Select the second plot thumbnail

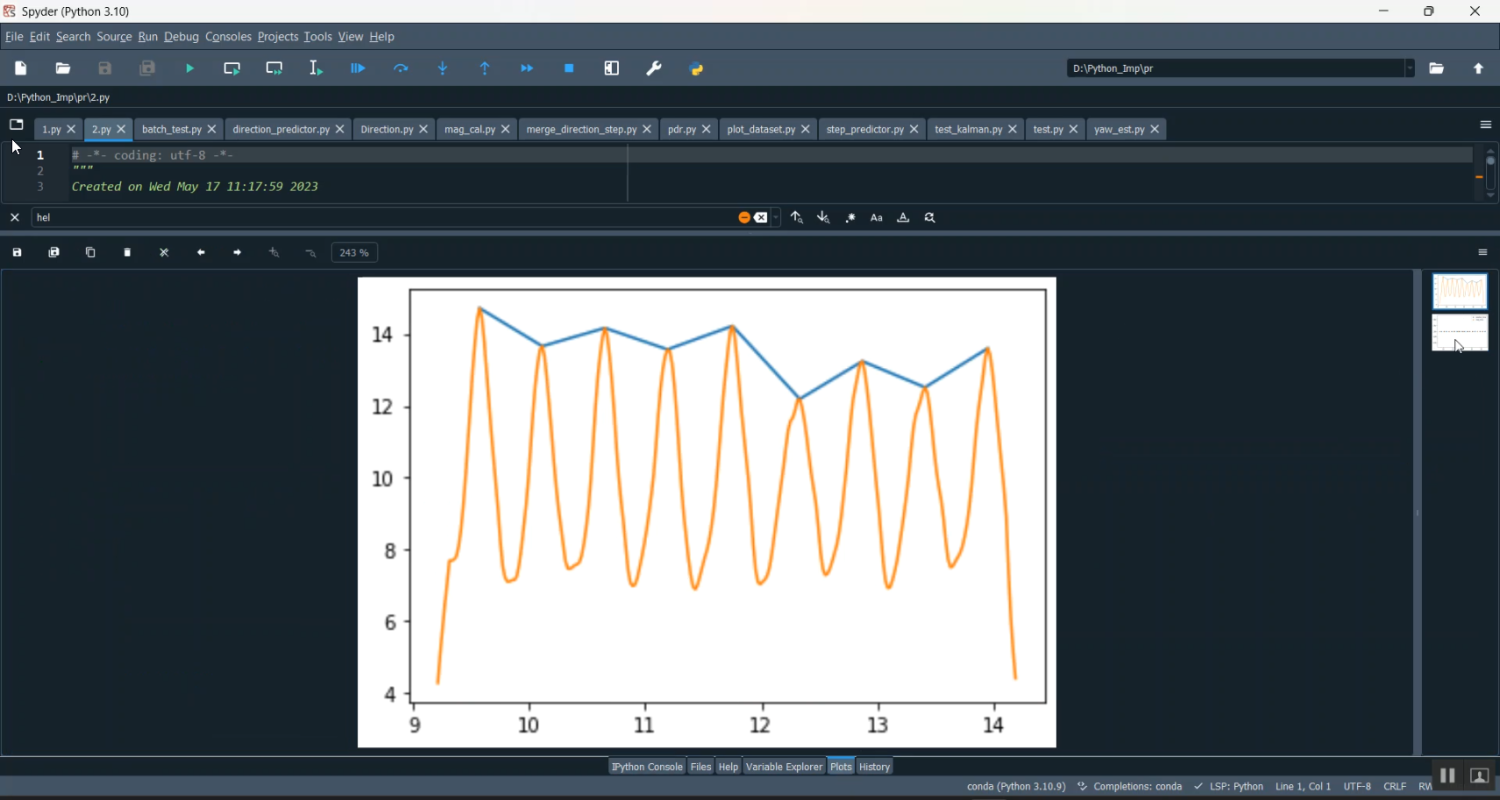pos(1459,333)
